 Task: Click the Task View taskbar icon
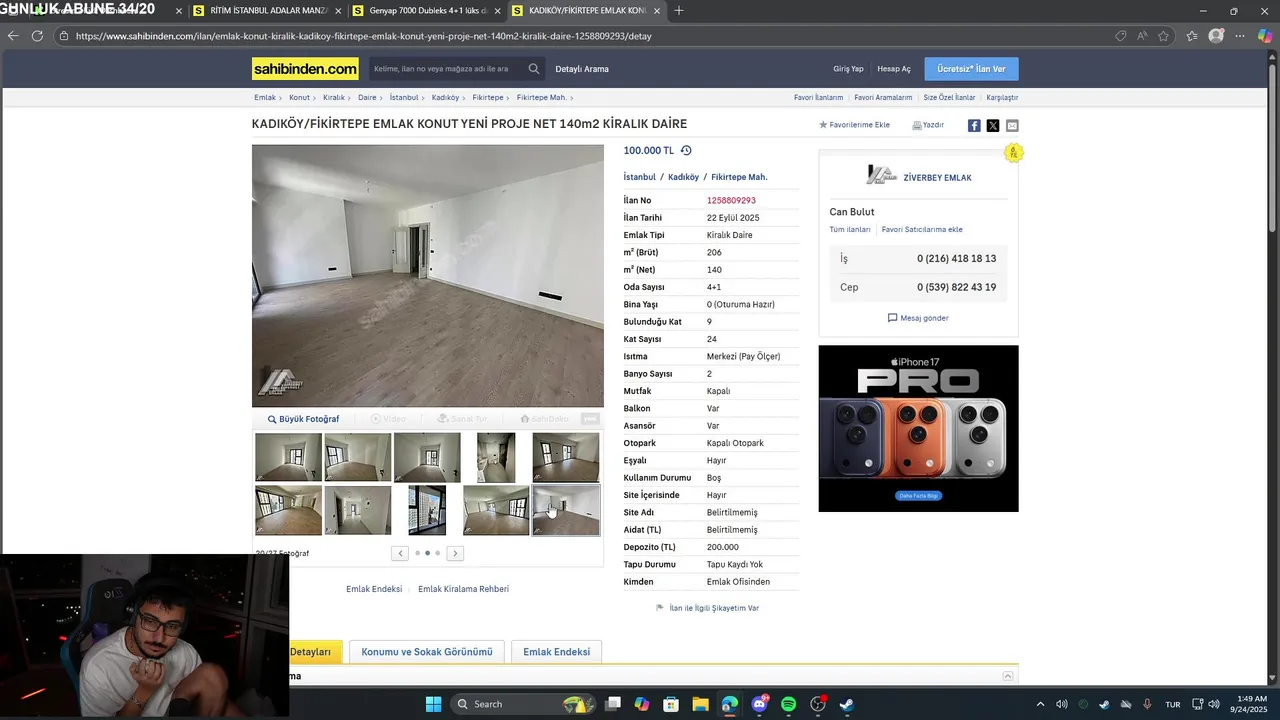point(613,704)
